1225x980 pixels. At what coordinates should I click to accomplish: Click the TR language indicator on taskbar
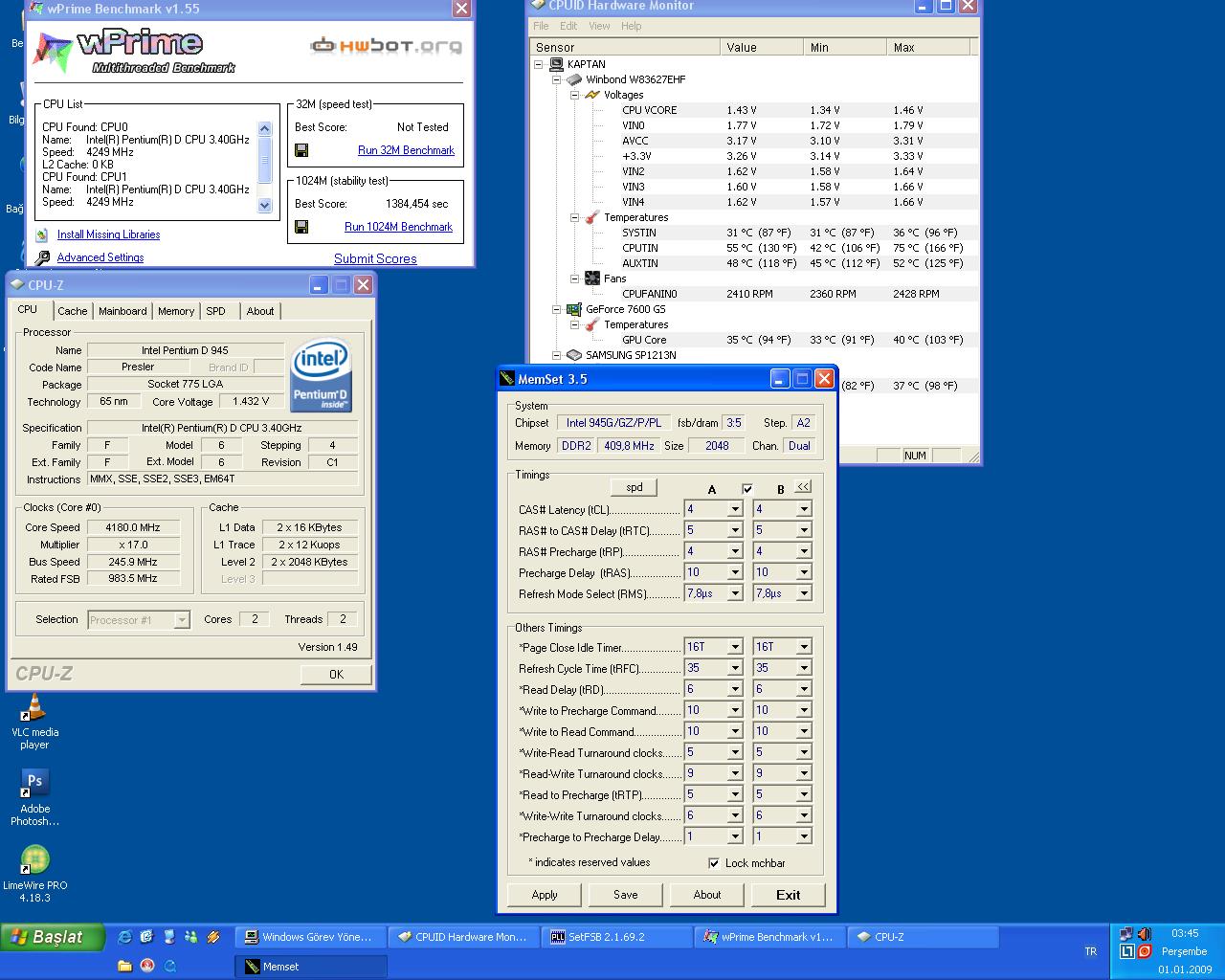point(1091,951)
